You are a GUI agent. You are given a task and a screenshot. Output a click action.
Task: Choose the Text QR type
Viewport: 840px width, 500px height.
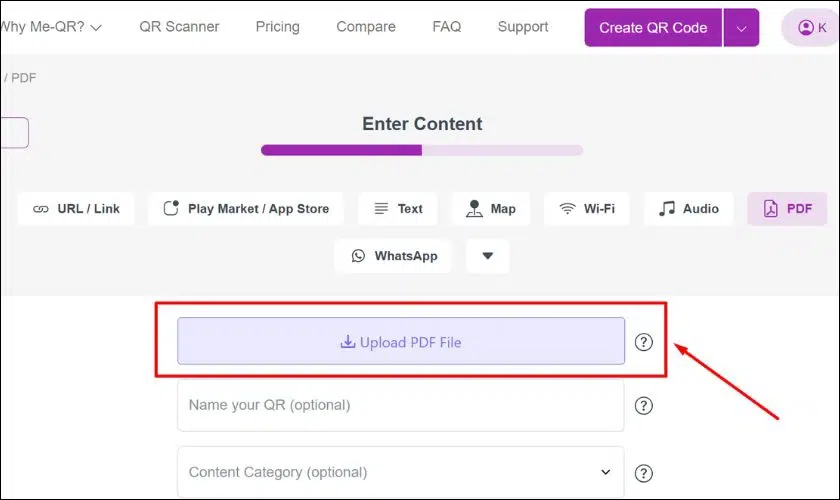pyautogui.click(x=398, y=208)
